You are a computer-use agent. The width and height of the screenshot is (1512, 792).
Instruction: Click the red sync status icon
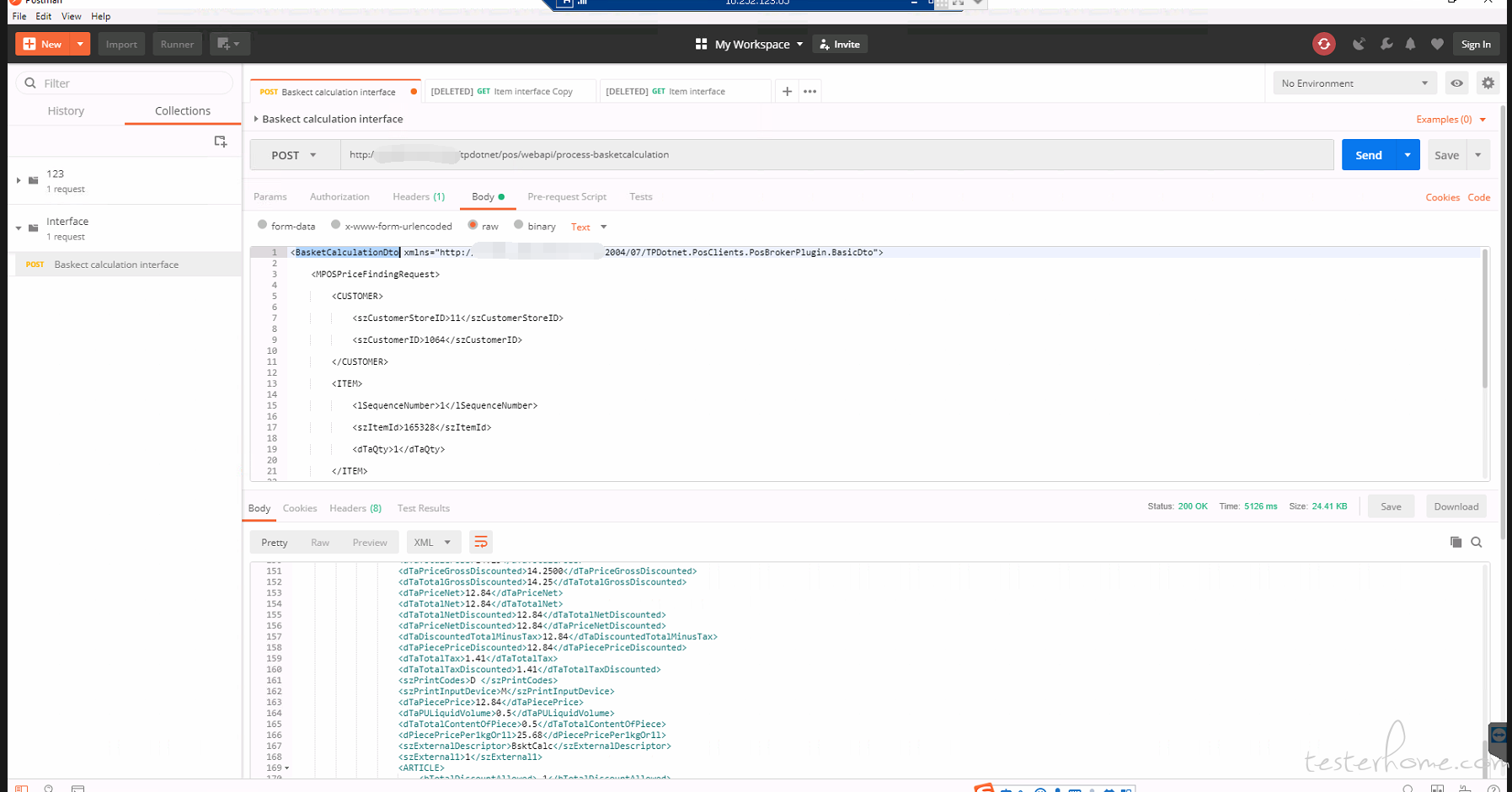[x=1324, y=44]
